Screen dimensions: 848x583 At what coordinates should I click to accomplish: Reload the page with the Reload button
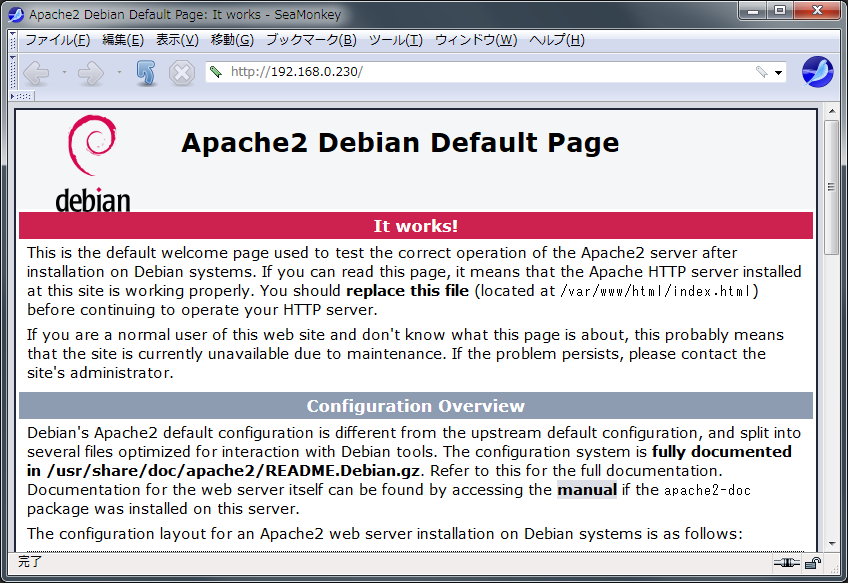(x=145, y=72)
